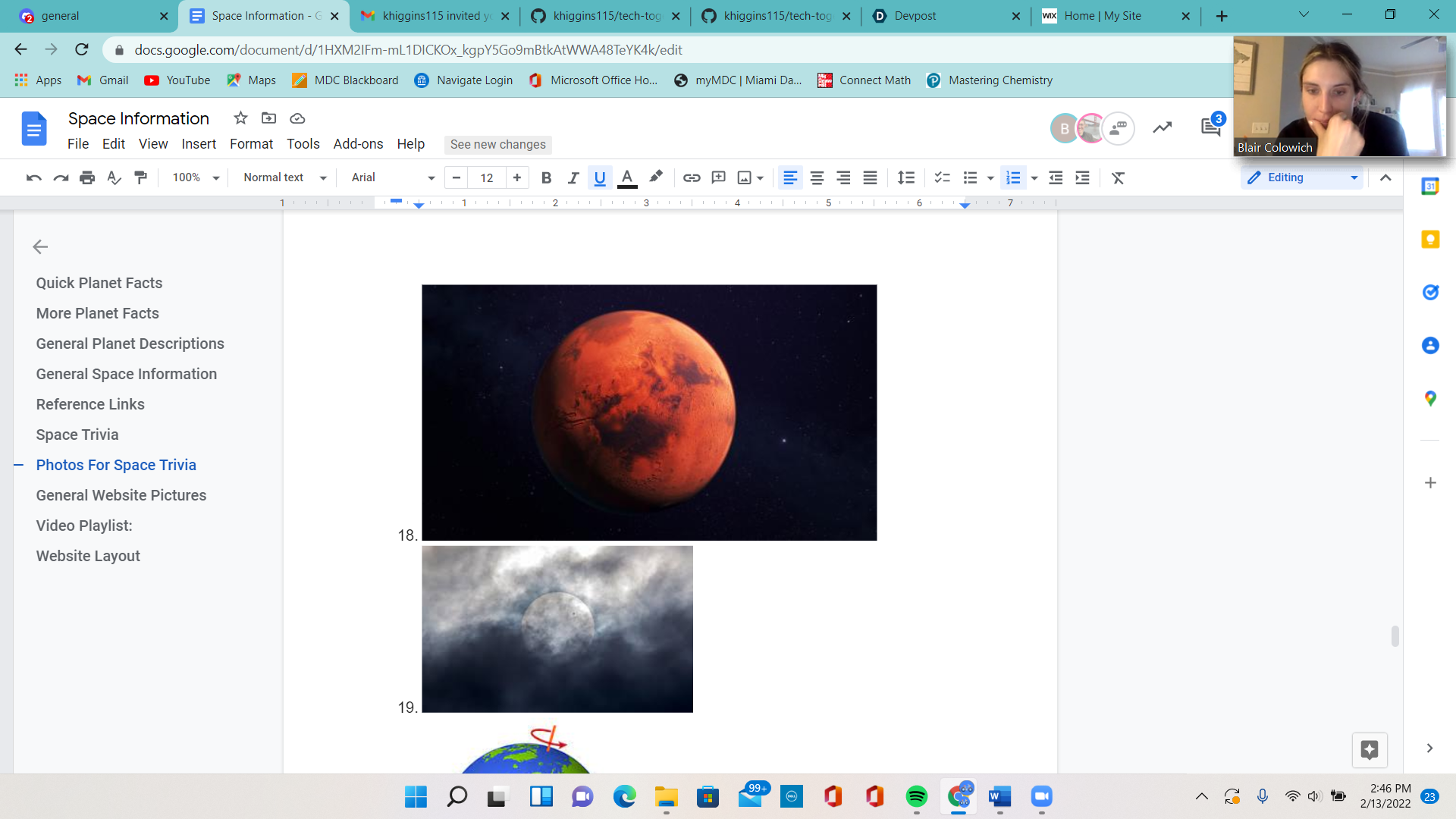Toggle underline formatting
This screenshot has height=819, width=1456.
click(600, 177)
